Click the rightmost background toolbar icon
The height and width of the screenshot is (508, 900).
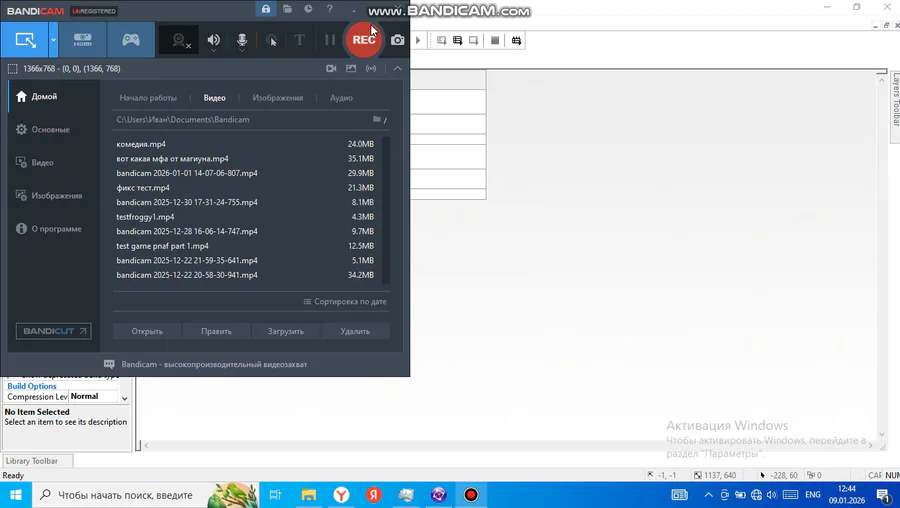pyautogui.click(x=517, y=40)
